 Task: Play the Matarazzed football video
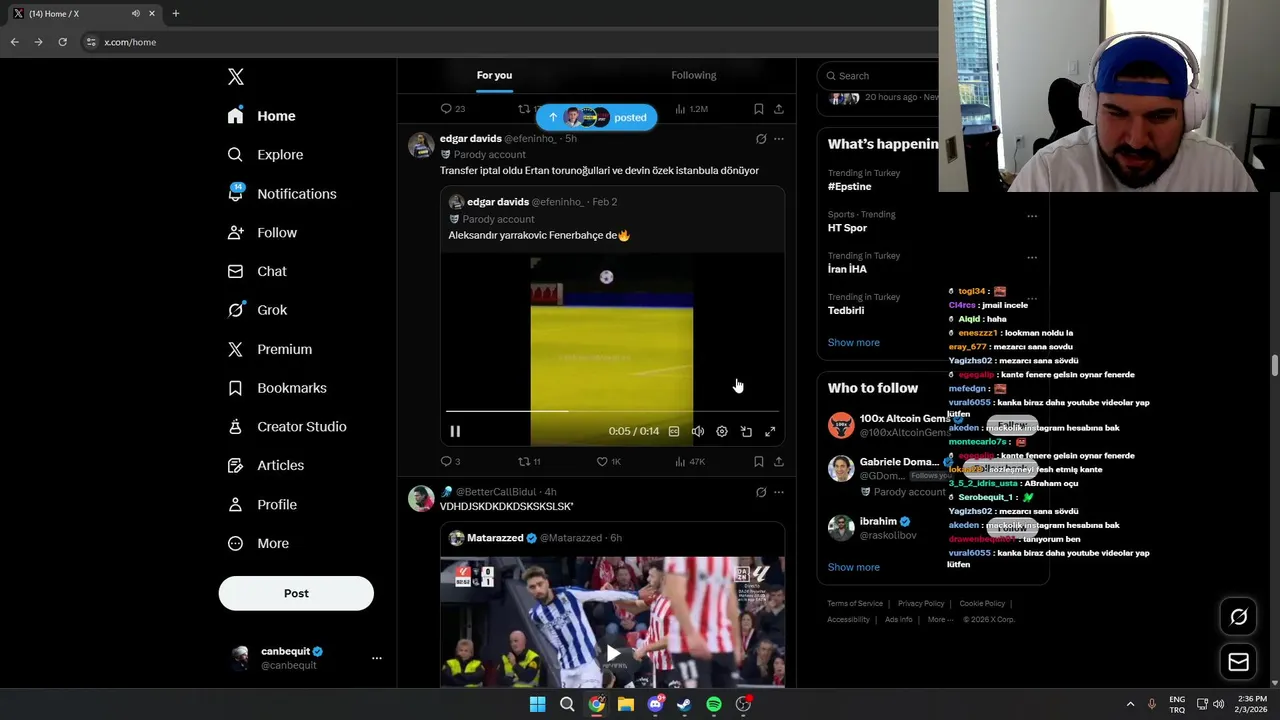[x=613, y=654]
